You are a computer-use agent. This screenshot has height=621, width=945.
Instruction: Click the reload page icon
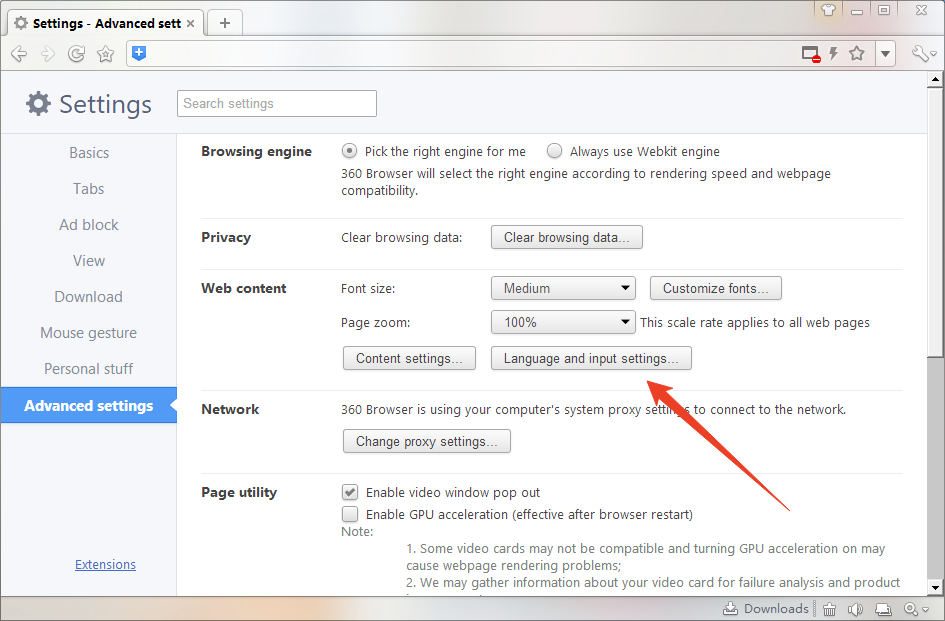pos(76,54)
